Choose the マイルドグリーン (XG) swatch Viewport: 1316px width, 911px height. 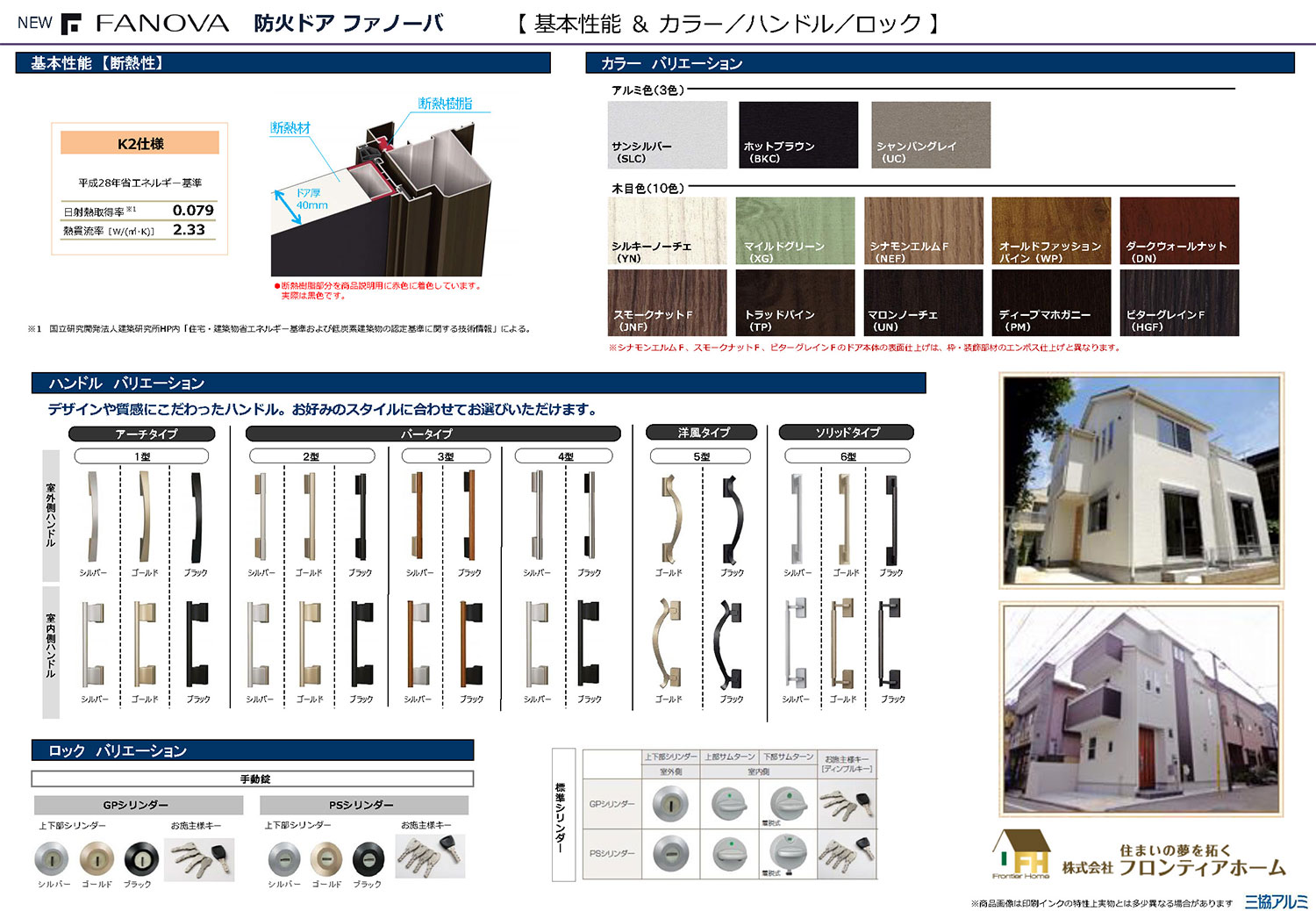(795, 231)
